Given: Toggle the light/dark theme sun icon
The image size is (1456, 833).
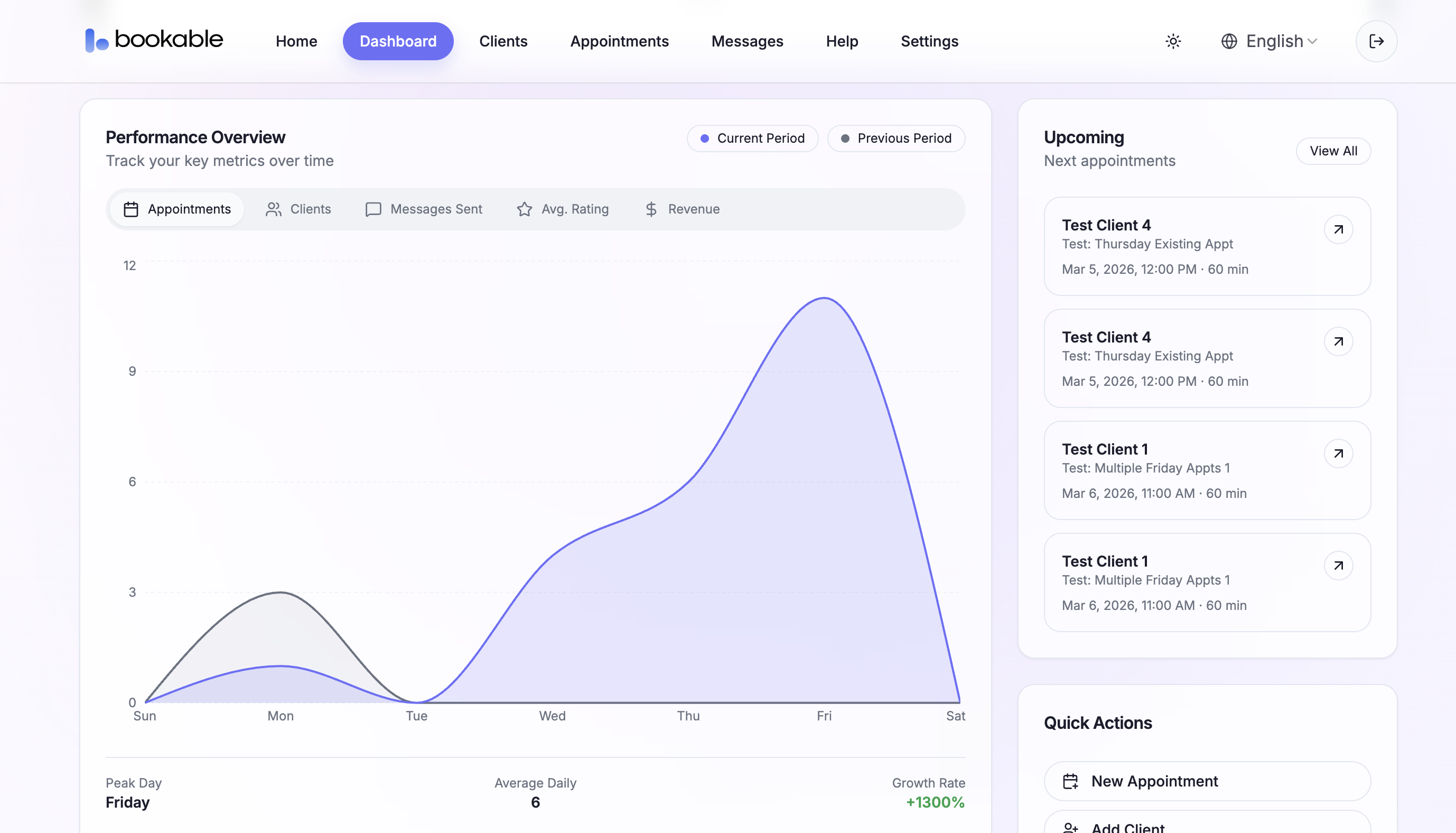Looking at the screenshot, I should coord(1173,41).
